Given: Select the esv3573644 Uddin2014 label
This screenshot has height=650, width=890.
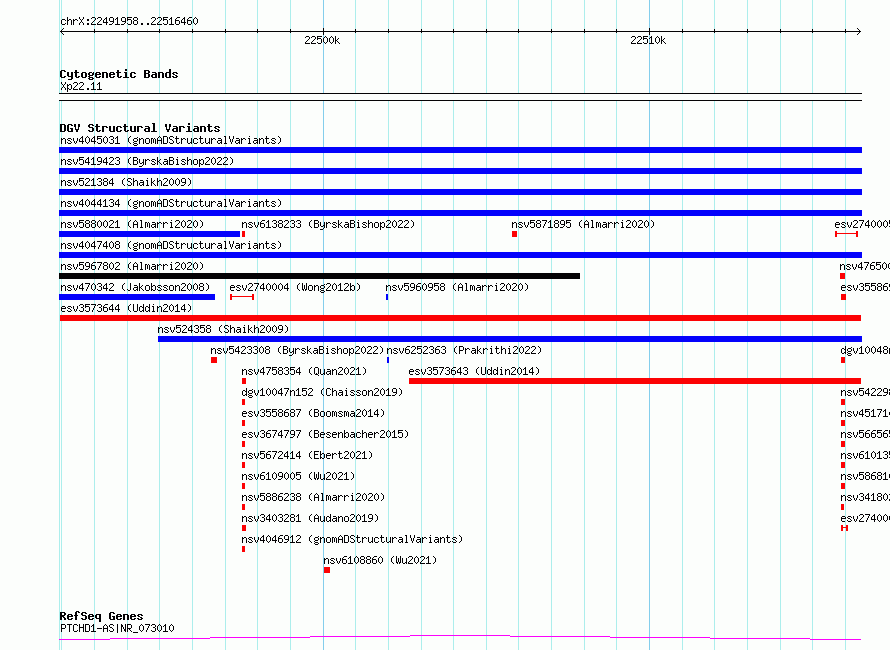Looking at the screenshot, I should point(126,308).
